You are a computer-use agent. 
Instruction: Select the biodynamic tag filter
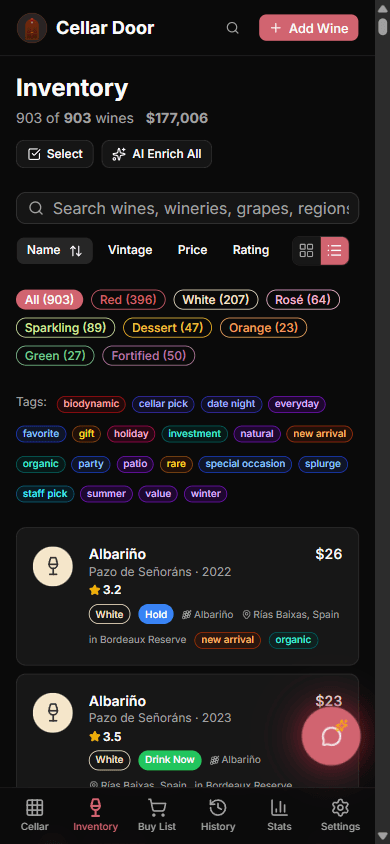pyautogui.click(x=91, y=404)
